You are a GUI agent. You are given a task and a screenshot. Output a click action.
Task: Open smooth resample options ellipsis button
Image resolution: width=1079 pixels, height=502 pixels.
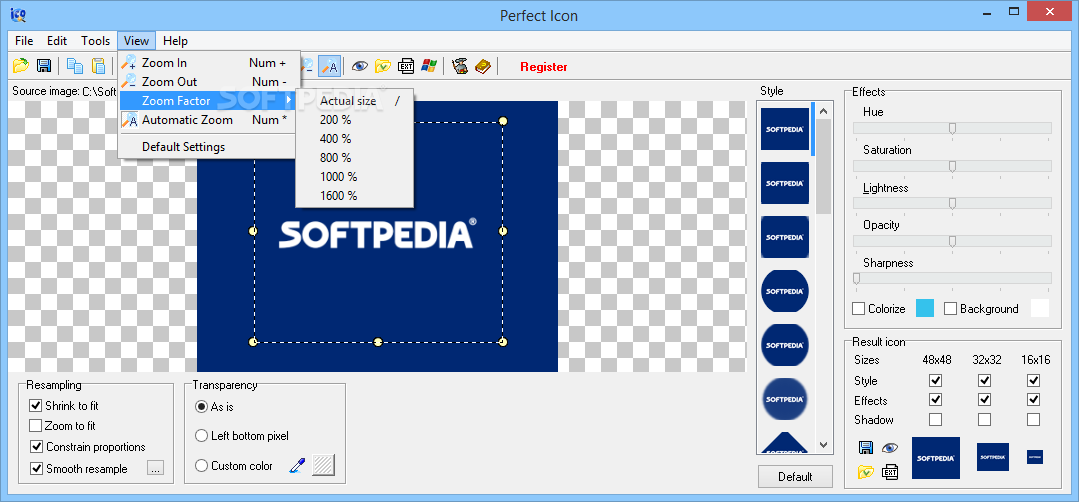156,468
